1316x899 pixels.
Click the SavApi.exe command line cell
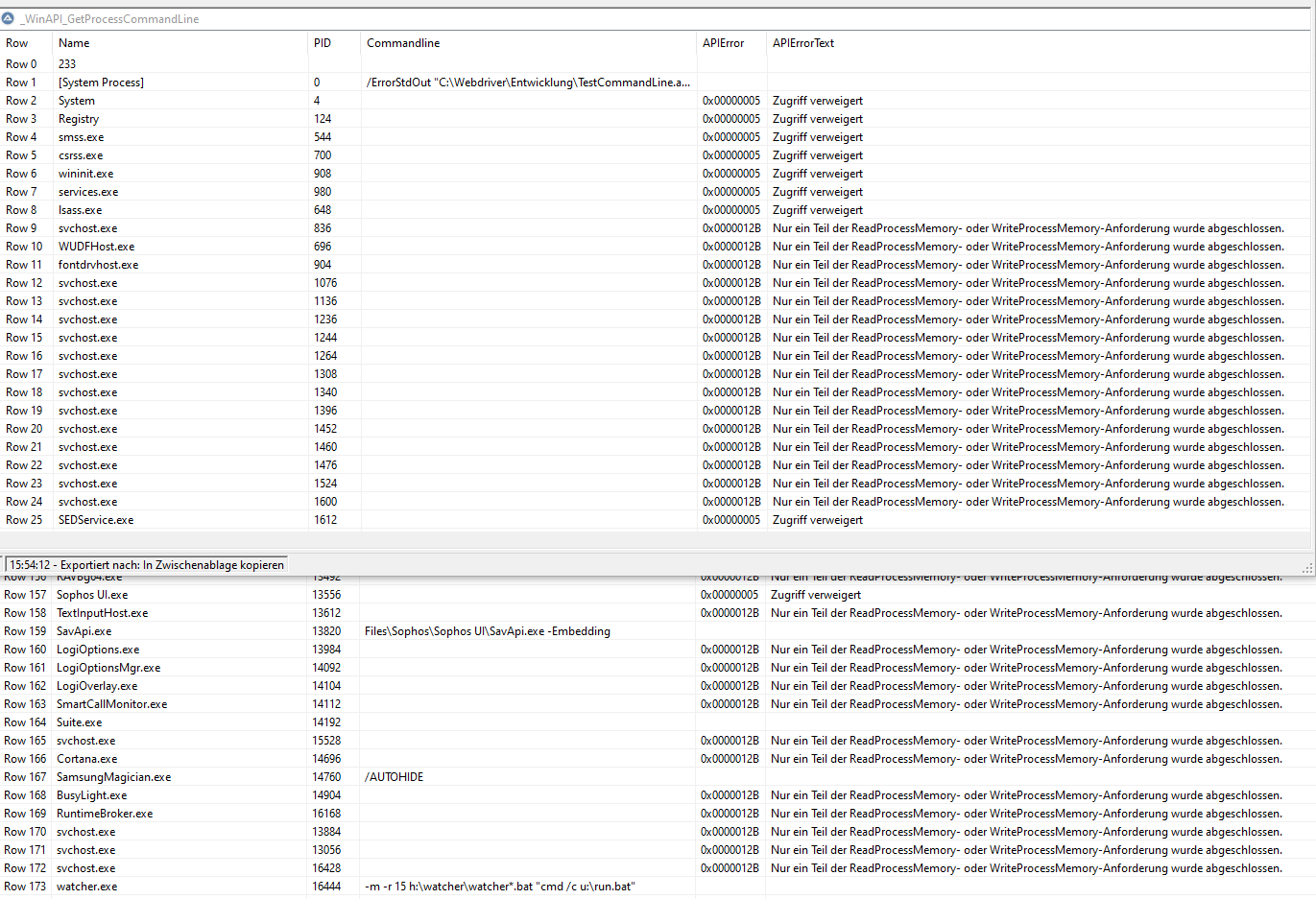[x=488, y=631]
